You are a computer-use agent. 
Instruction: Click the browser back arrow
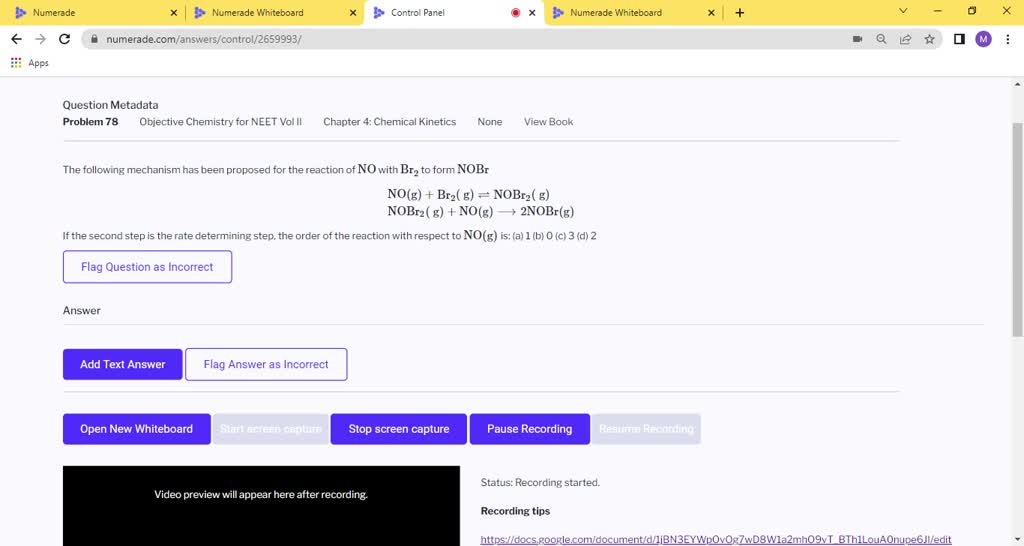point(15,39)
